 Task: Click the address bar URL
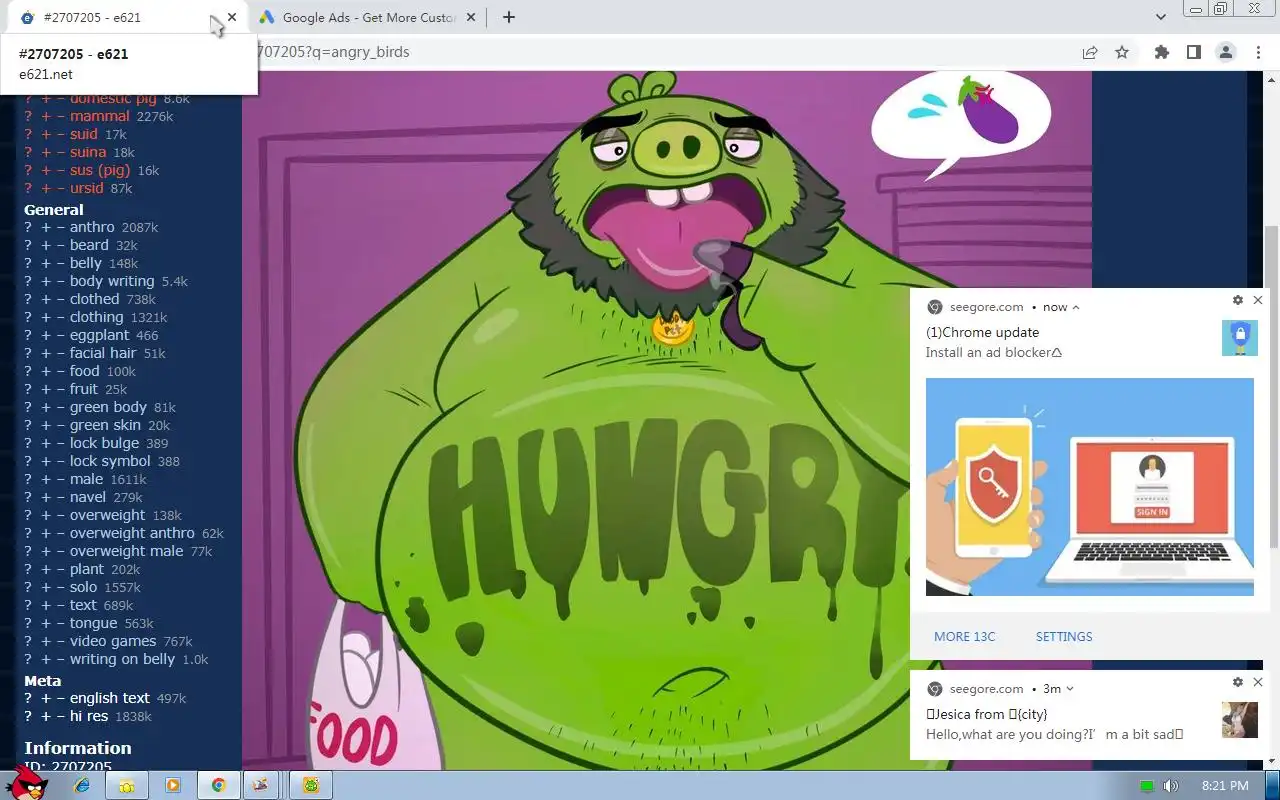click(335, 52)
